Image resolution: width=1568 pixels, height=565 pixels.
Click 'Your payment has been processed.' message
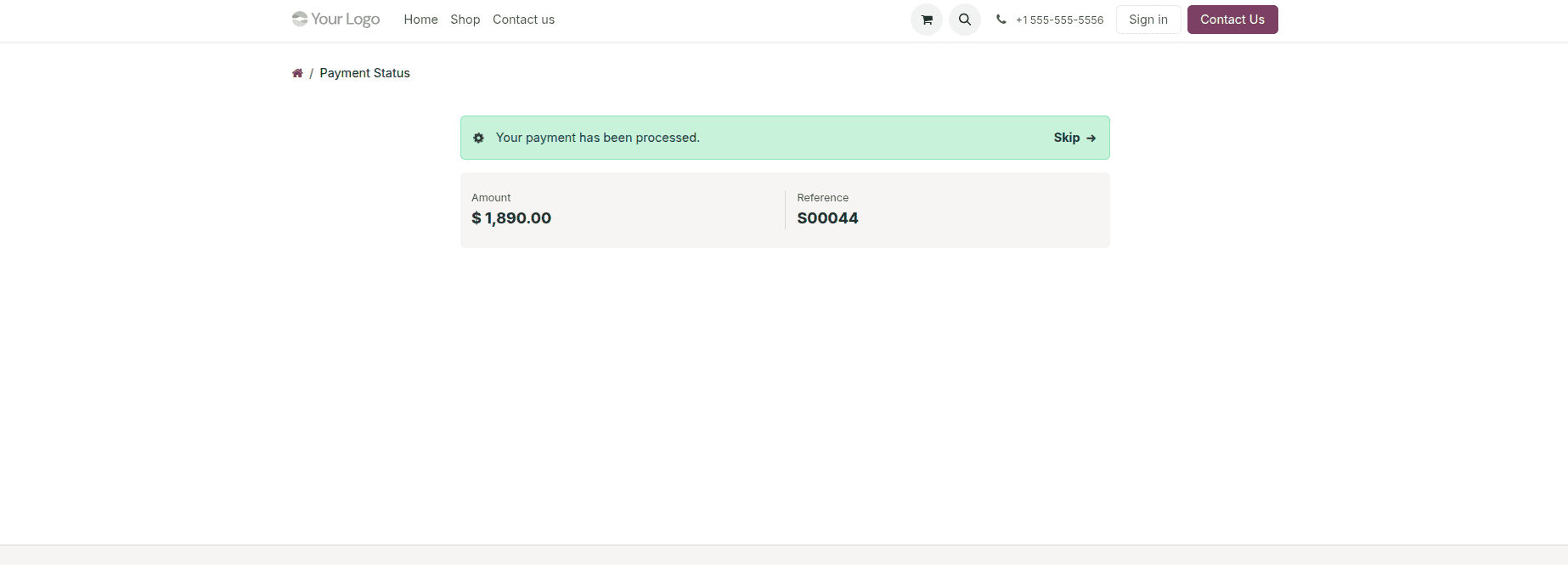(598, 138)
